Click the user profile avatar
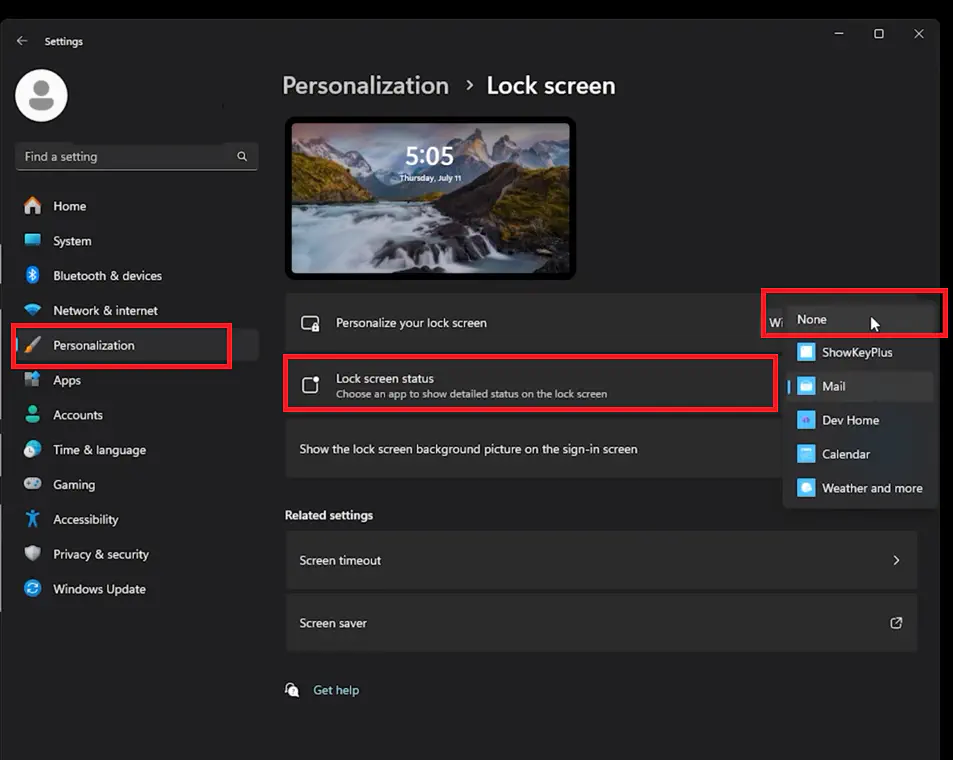The width and height of the screenshot is (953, 760). point(41,96)
